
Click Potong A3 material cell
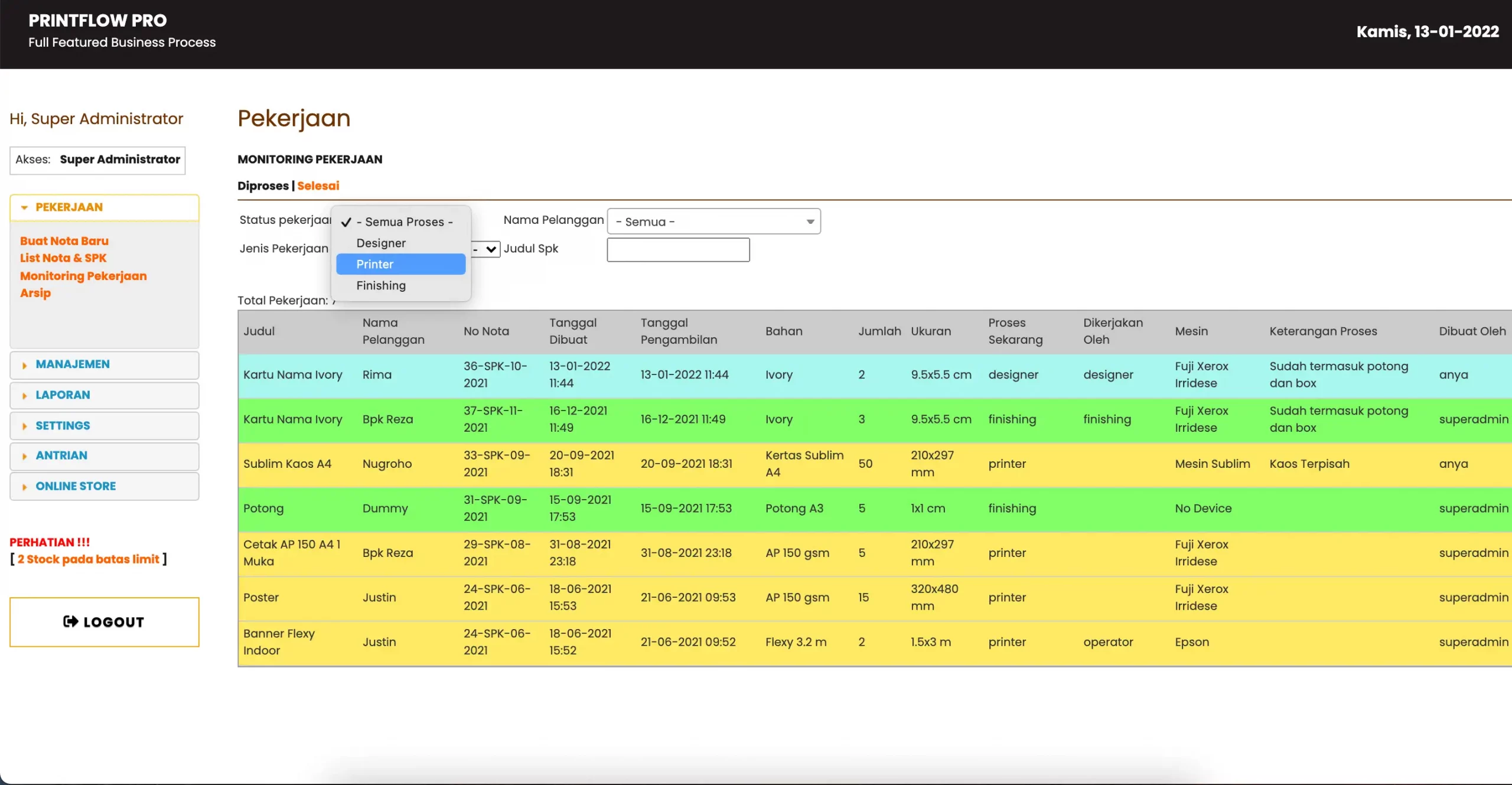click(794, 508)
